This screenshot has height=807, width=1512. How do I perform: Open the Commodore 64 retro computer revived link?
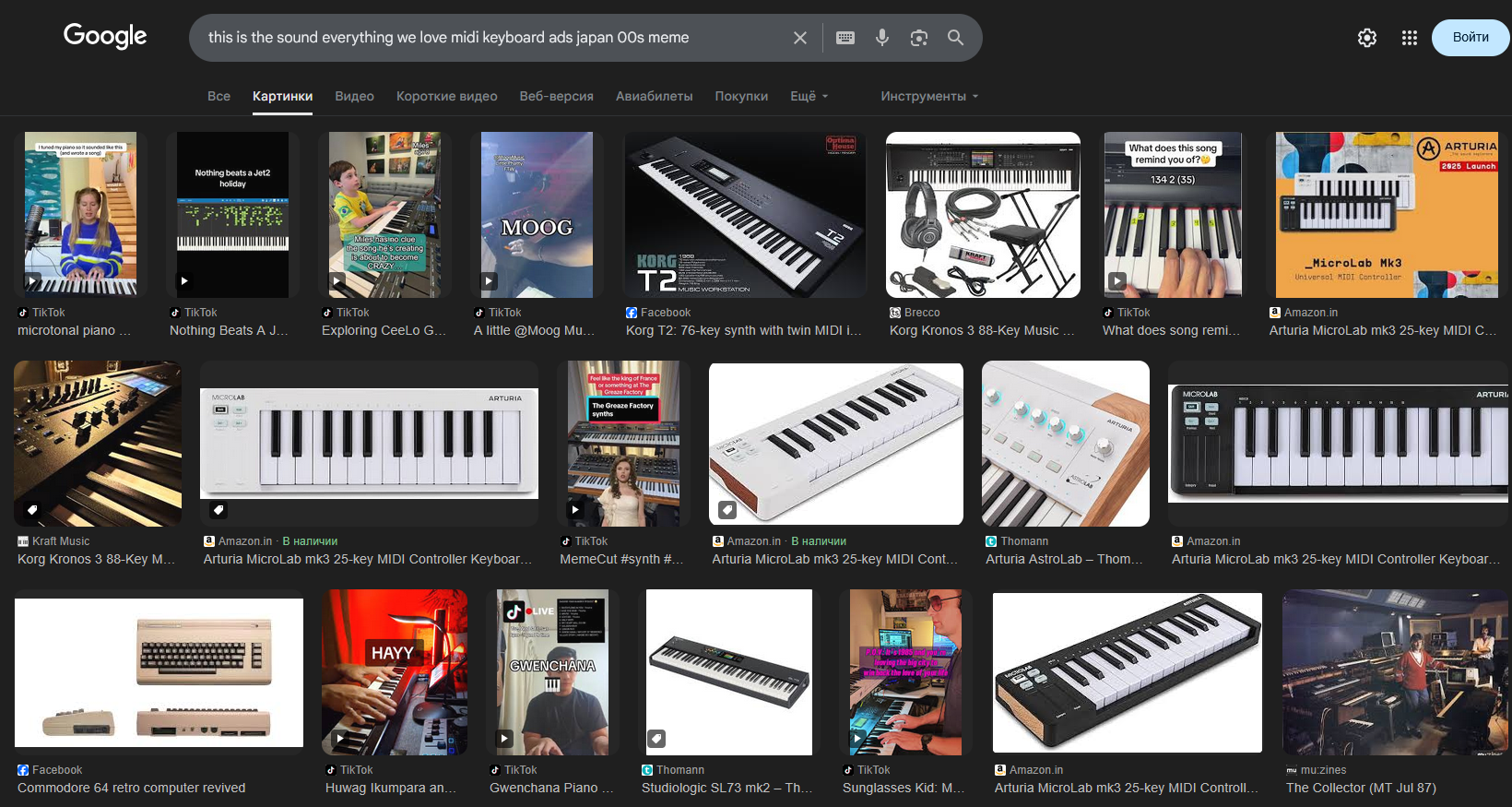click(132, 788)
